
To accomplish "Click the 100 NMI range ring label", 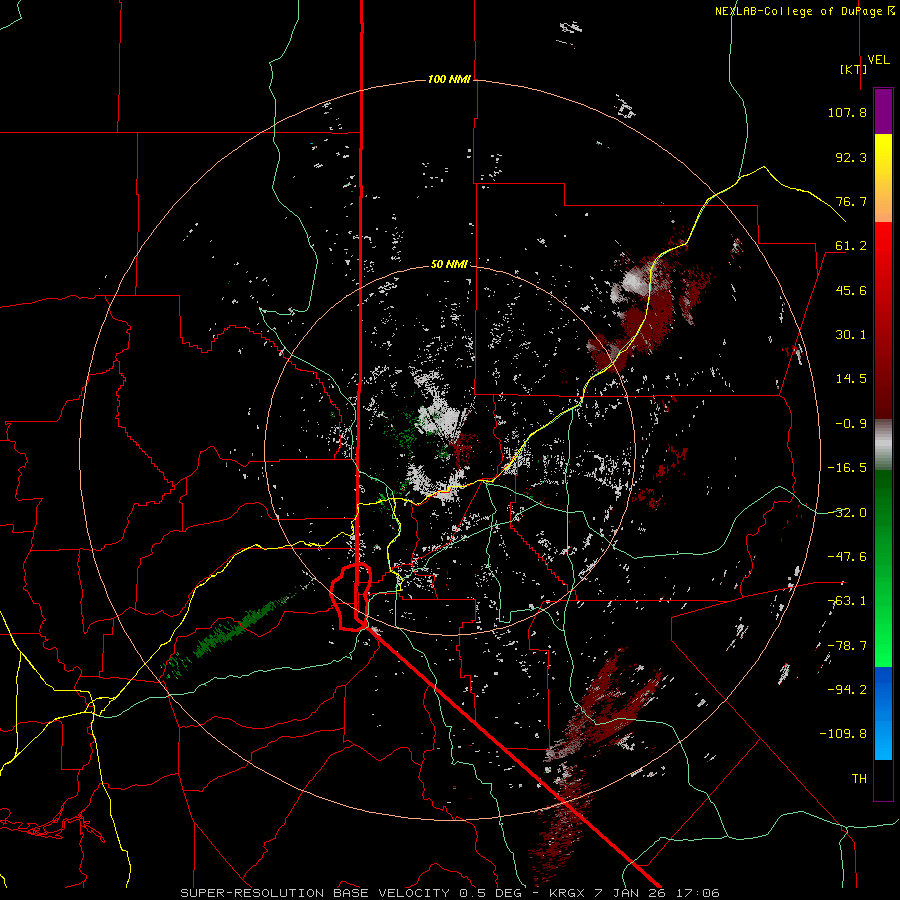I will click(449, 79).
